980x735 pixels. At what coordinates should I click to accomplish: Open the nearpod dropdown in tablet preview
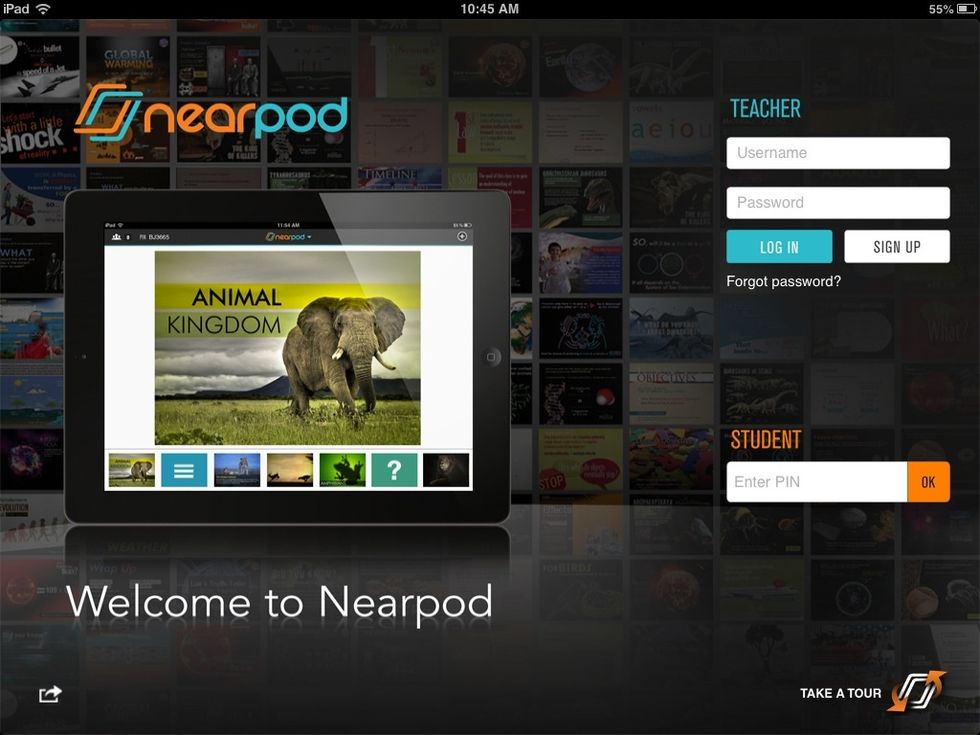pyautogui.click(x=289, y=237)
